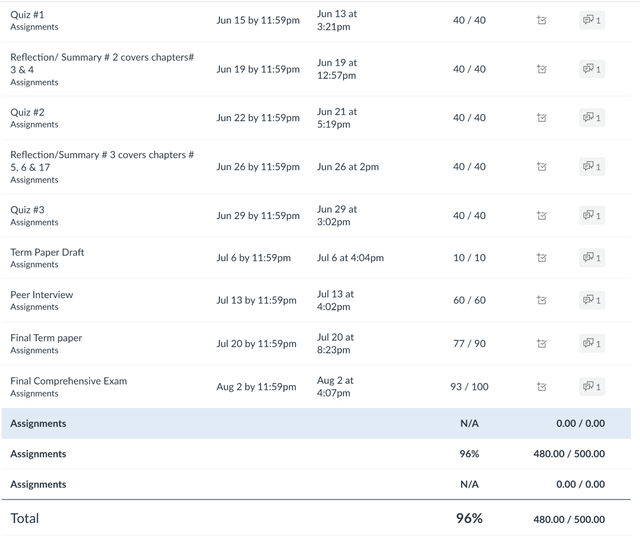
Task: Open the Term Paper Draft assignment
Action: [47, 252]
